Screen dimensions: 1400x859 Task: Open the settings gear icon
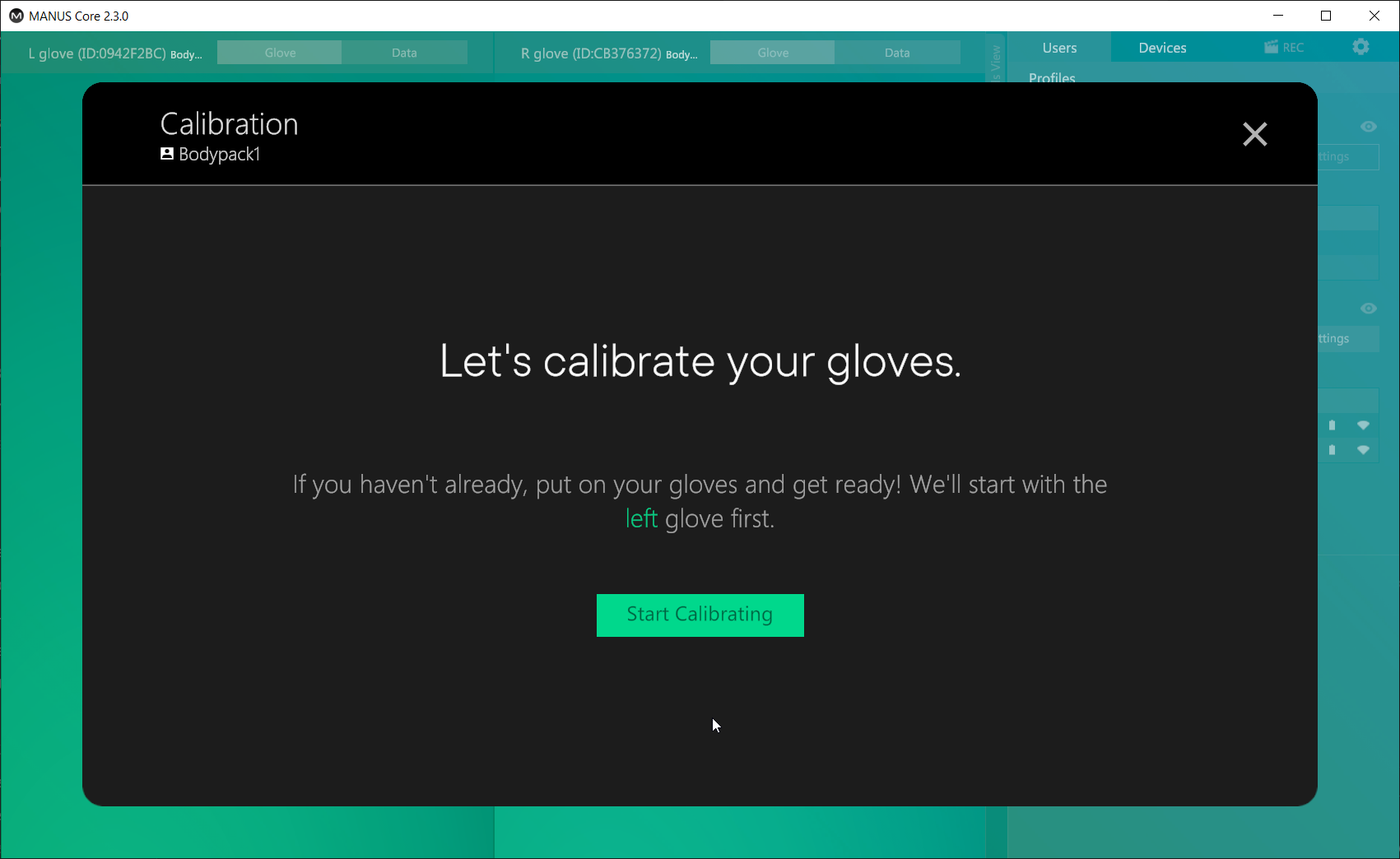tap(1361, 47)
